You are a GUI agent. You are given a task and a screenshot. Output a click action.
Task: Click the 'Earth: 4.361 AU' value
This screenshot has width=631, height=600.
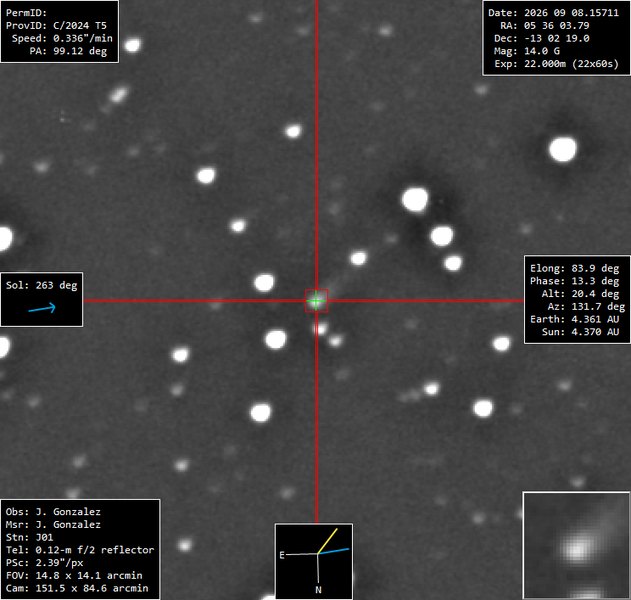click(574, 320)
